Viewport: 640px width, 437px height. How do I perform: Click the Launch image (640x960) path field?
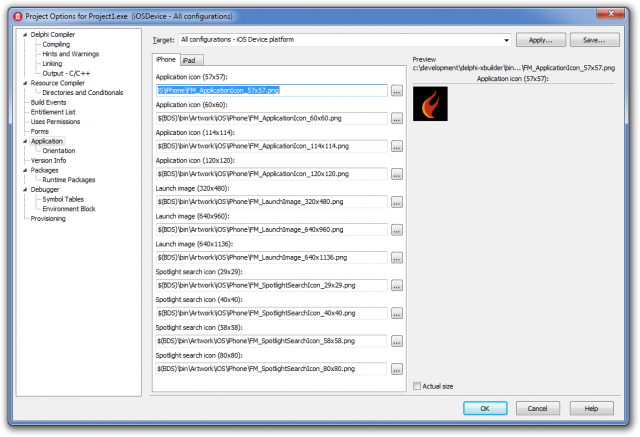(271, 230)
